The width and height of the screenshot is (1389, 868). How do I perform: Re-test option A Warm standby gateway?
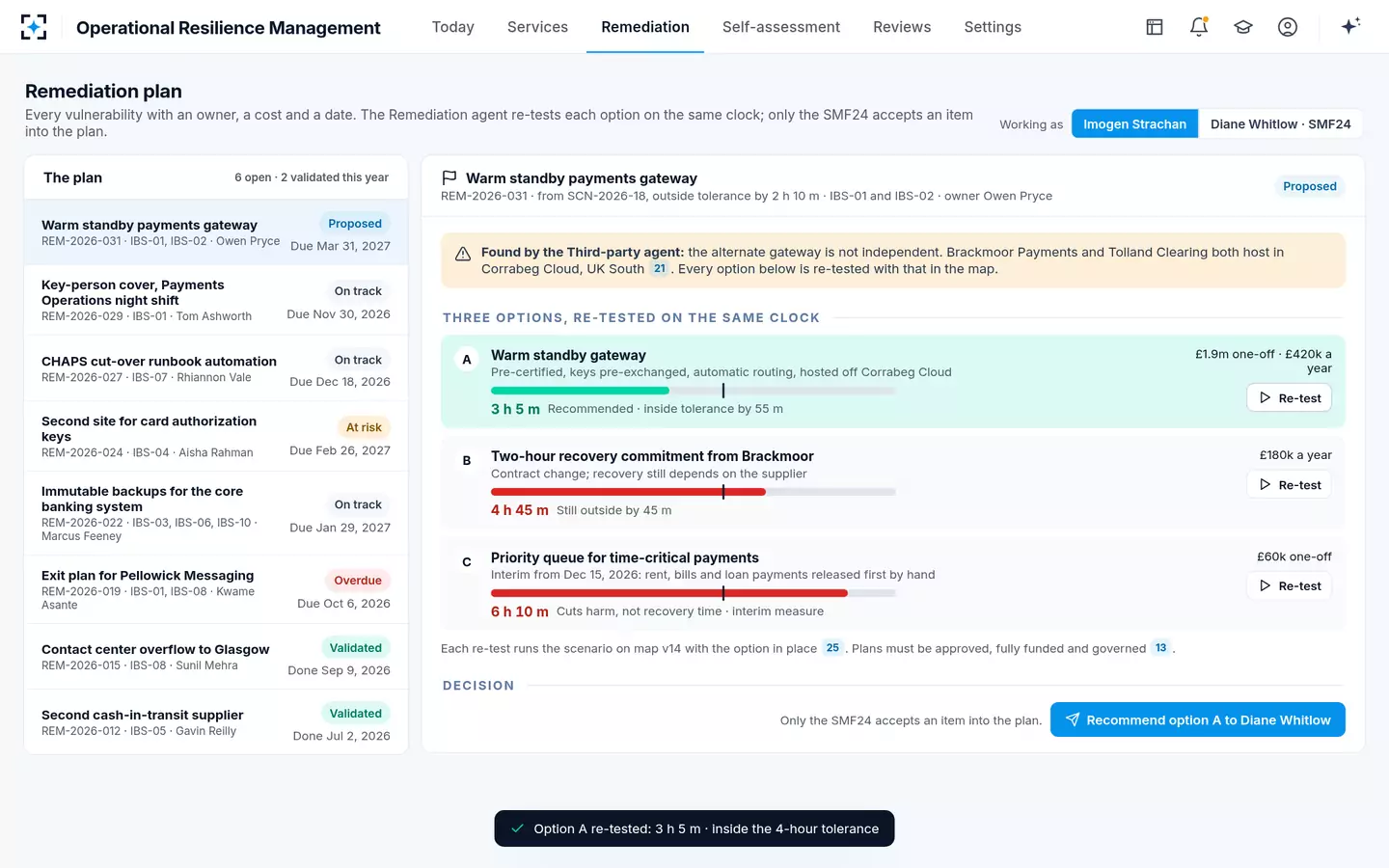tap(1290, 398)
